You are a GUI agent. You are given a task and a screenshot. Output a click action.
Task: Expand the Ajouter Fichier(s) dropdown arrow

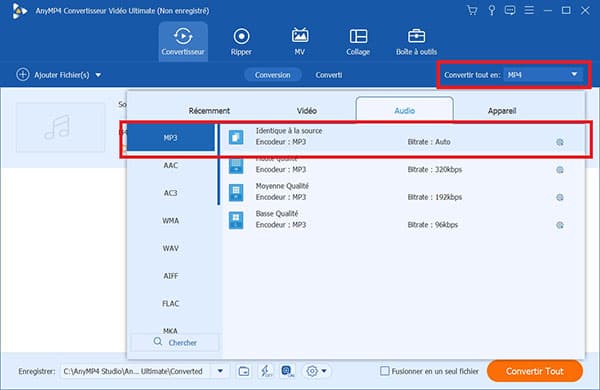(98, 75)
